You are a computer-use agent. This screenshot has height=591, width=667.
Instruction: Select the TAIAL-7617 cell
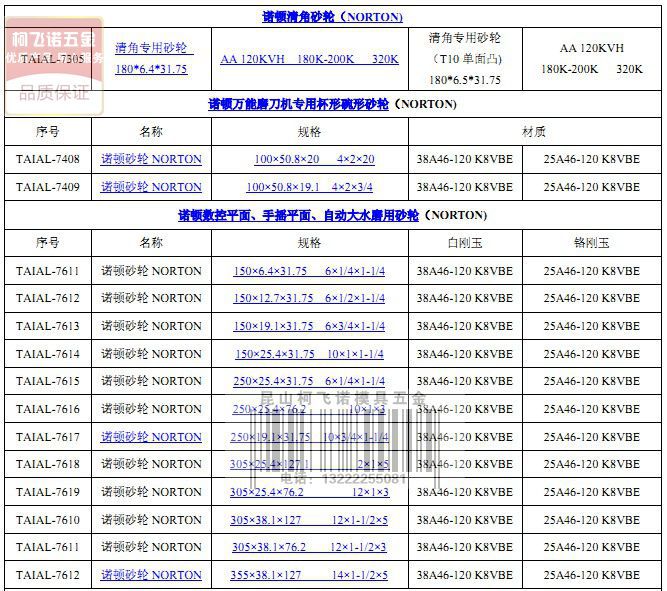48,437
